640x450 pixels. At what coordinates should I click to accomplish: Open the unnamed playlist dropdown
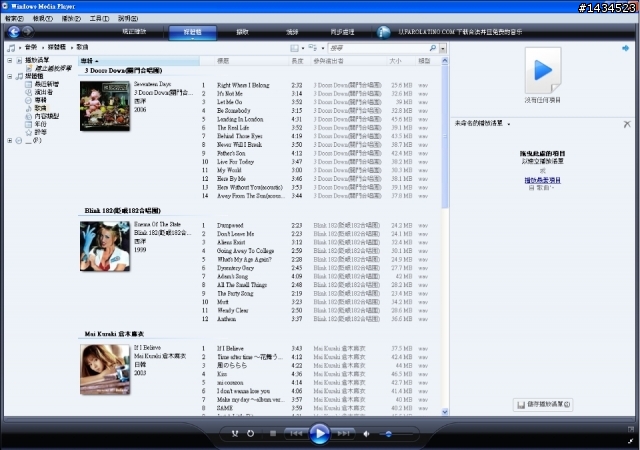509,124
